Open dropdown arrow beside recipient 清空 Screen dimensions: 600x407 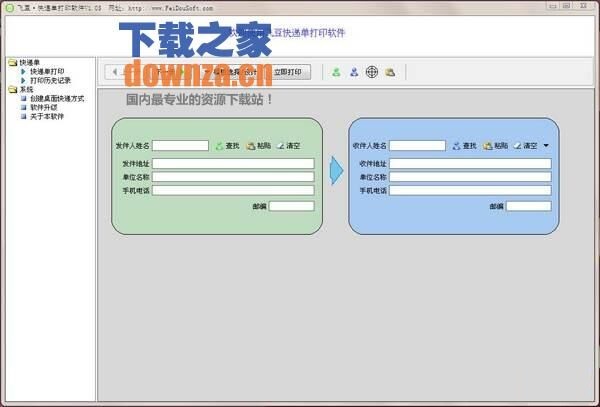[546, 146]
